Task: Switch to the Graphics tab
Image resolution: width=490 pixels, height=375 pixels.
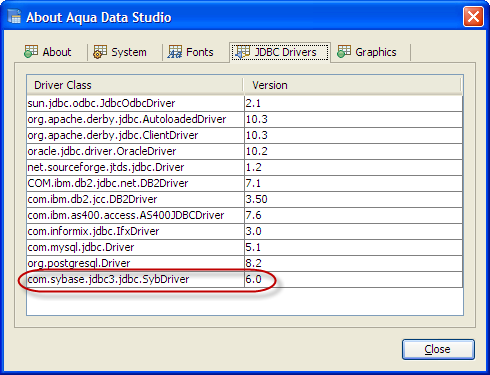Action: point(367,52)
